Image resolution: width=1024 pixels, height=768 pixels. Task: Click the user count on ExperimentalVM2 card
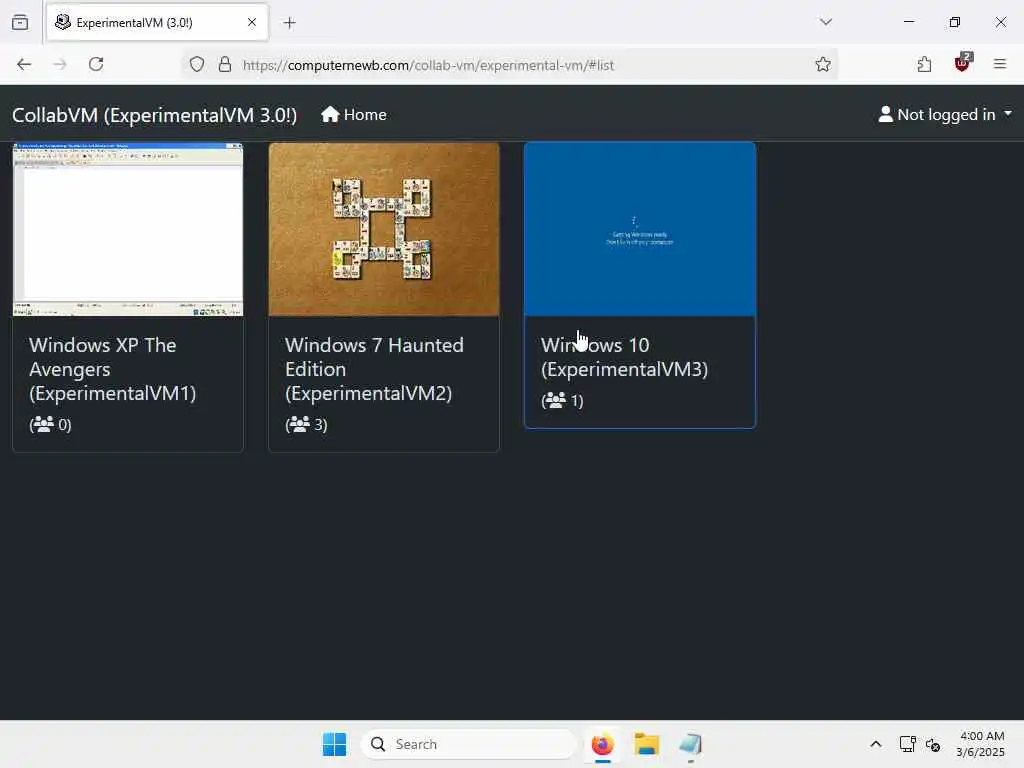pos(306,424)
